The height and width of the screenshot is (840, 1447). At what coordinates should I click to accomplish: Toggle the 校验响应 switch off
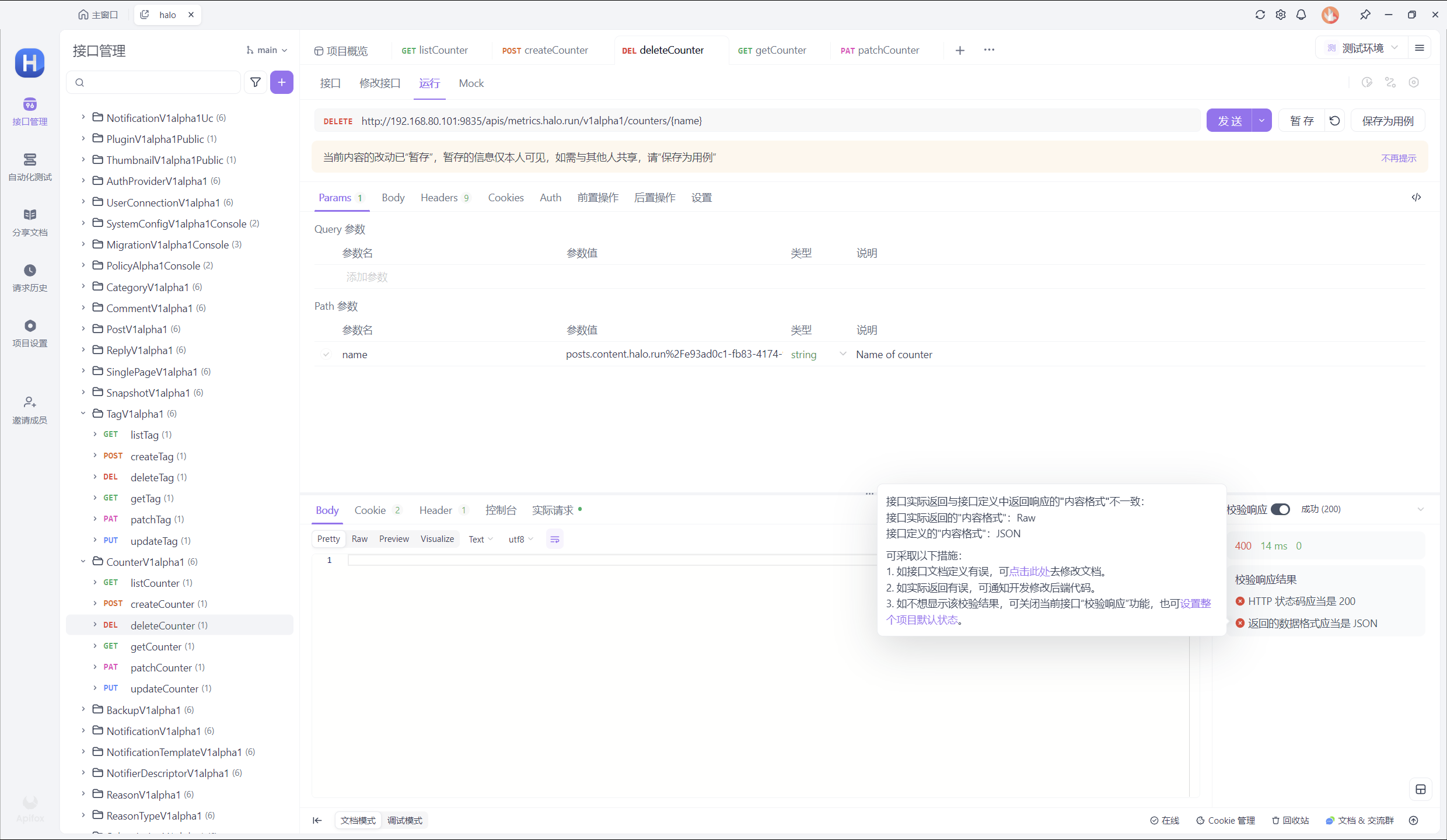pos(1281,509)
